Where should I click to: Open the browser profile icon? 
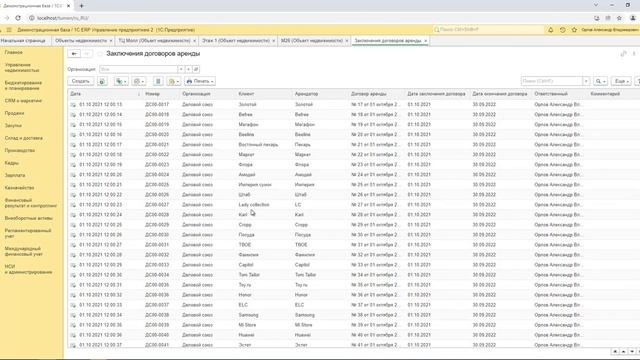[633, 18]
